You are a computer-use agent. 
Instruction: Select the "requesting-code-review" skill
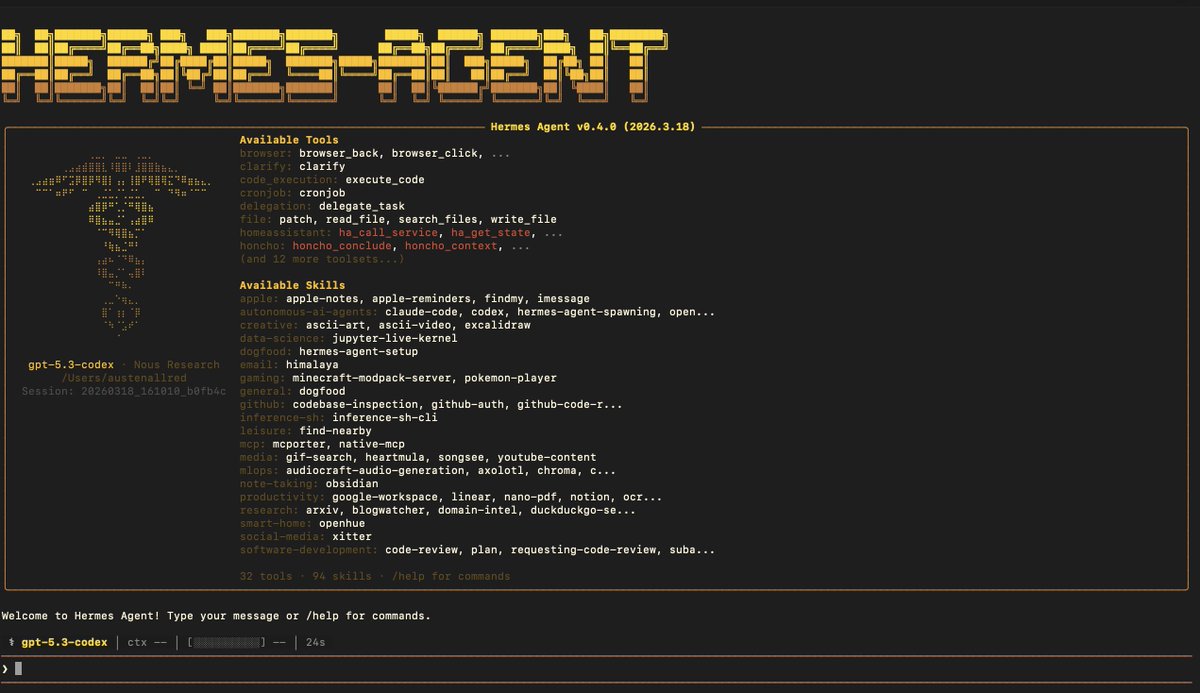point(584,550)
